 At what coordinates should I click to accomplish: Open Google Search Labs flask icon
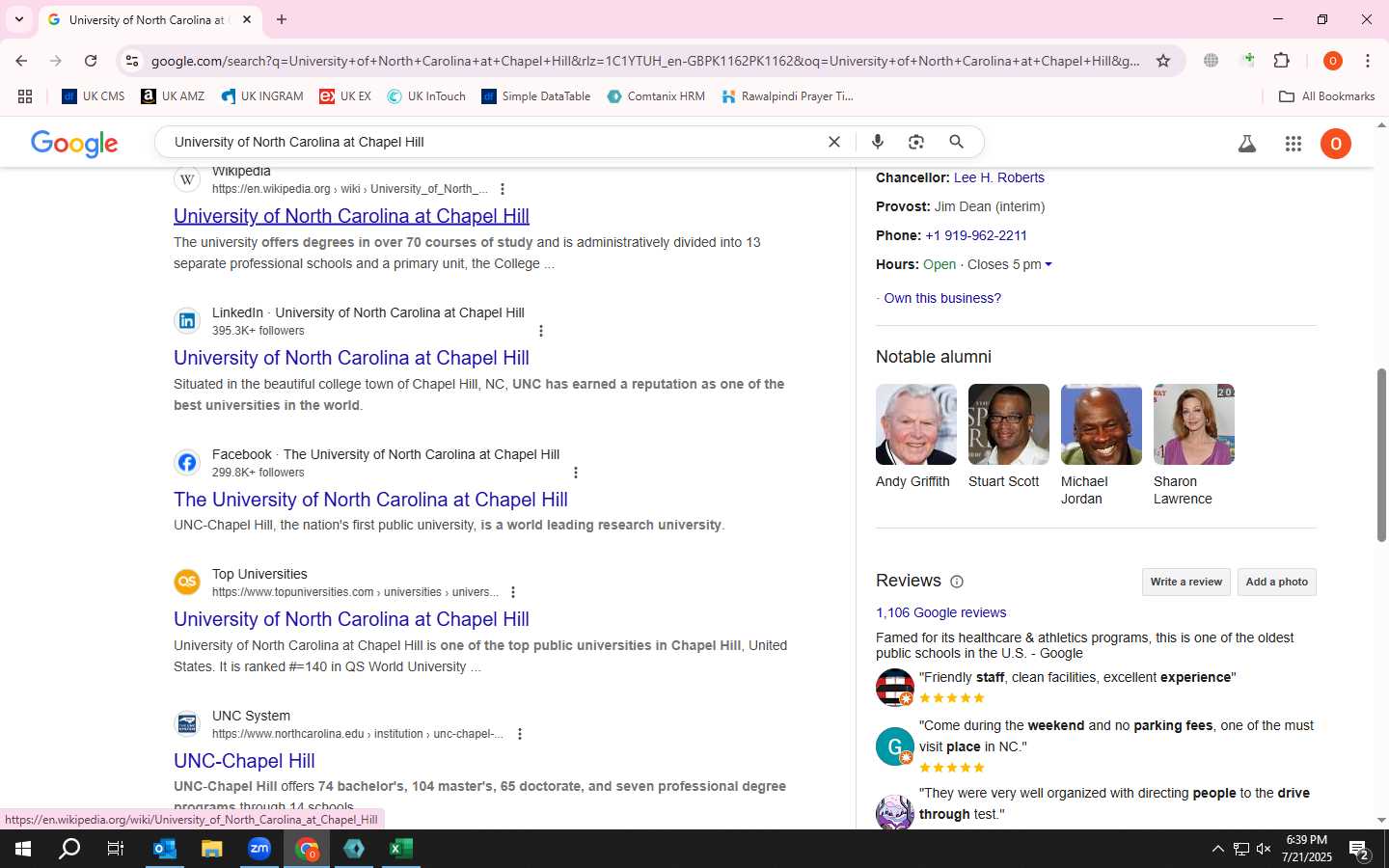(1247, 144)
